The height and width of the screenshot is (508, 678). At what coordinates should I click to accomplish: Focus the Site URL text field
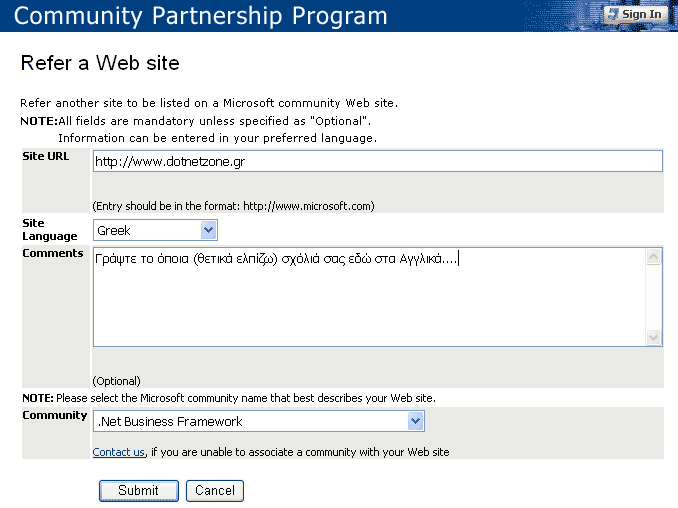tap(377, 161)
